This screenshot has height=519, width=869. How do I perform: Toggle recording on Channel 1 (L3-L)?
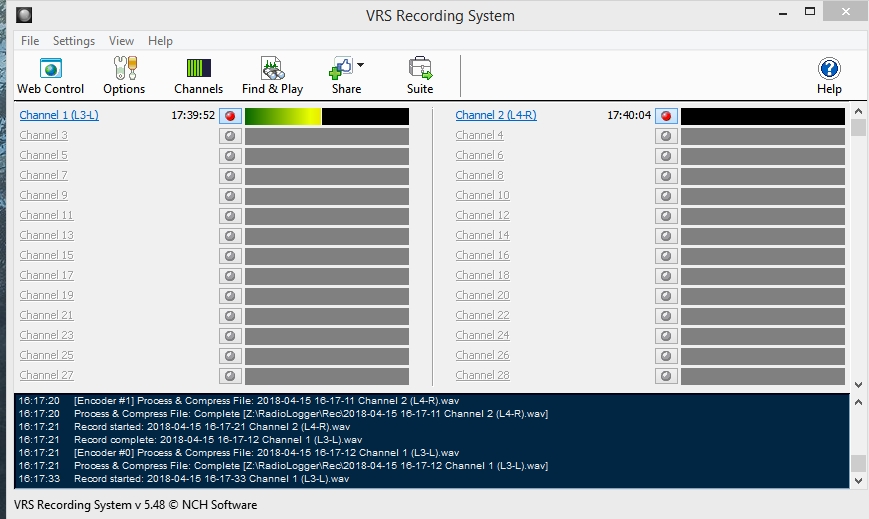coord(230,116)
